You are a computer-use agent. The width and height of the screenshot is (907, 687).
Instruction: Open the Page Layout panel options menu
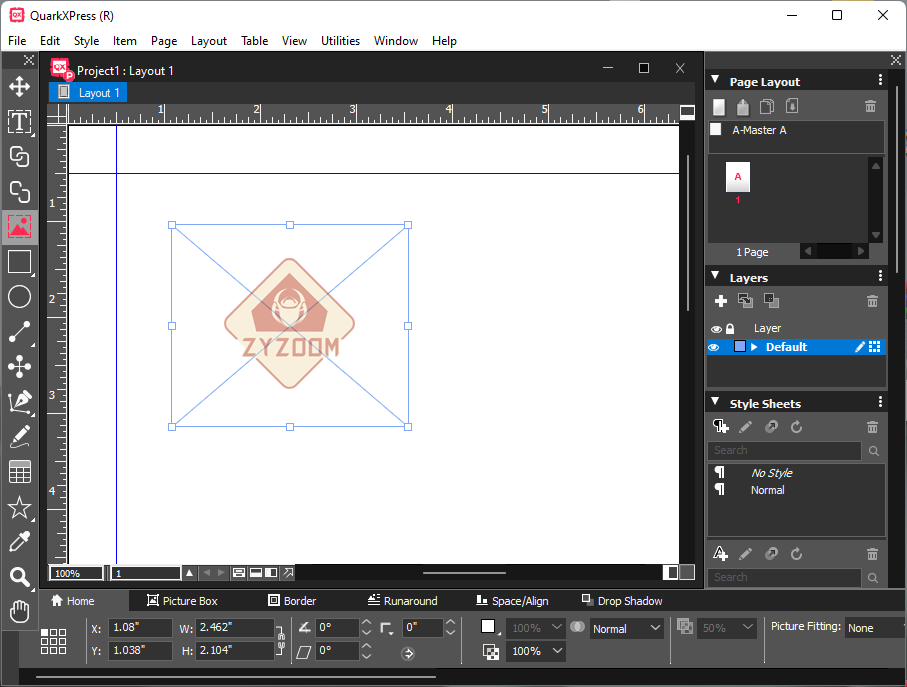(880, 80)
